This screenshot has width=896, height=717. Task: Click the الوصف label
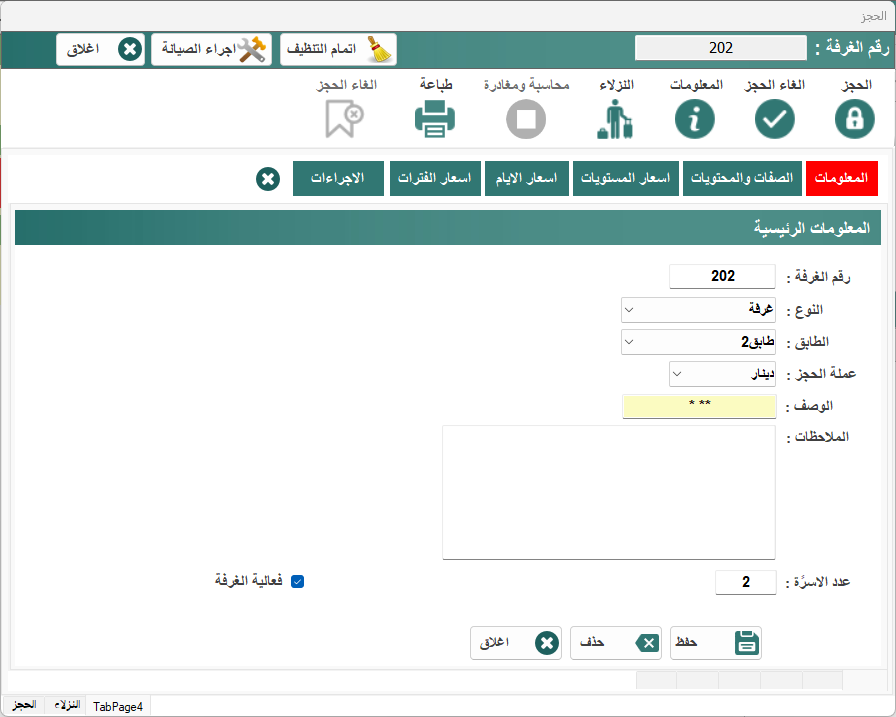(x=810, y=406)
